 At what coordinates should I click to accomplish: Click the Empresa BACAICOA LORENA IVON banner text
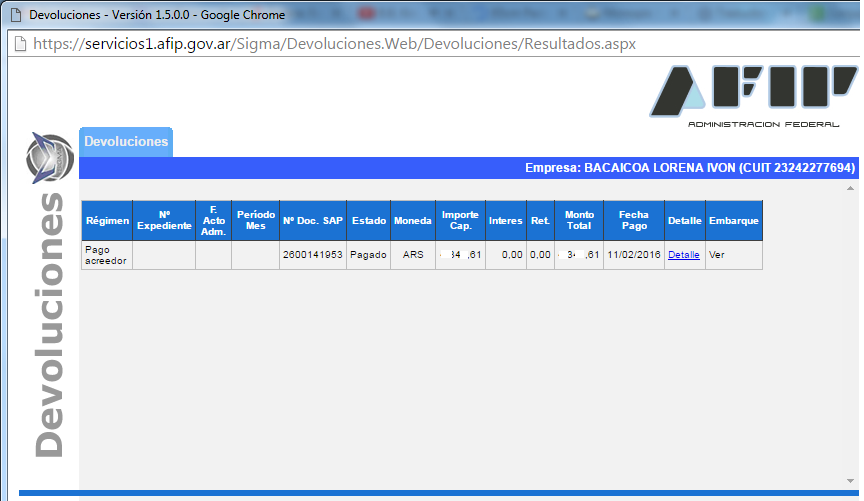coord(690,168)
